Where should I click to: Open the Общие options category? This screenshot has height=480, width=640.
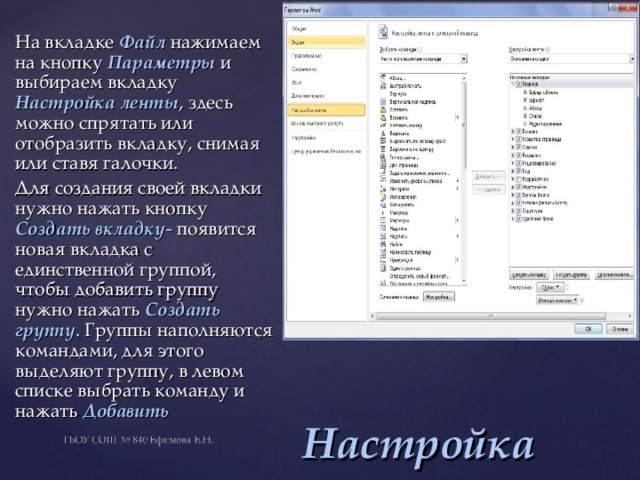point(326,29)
